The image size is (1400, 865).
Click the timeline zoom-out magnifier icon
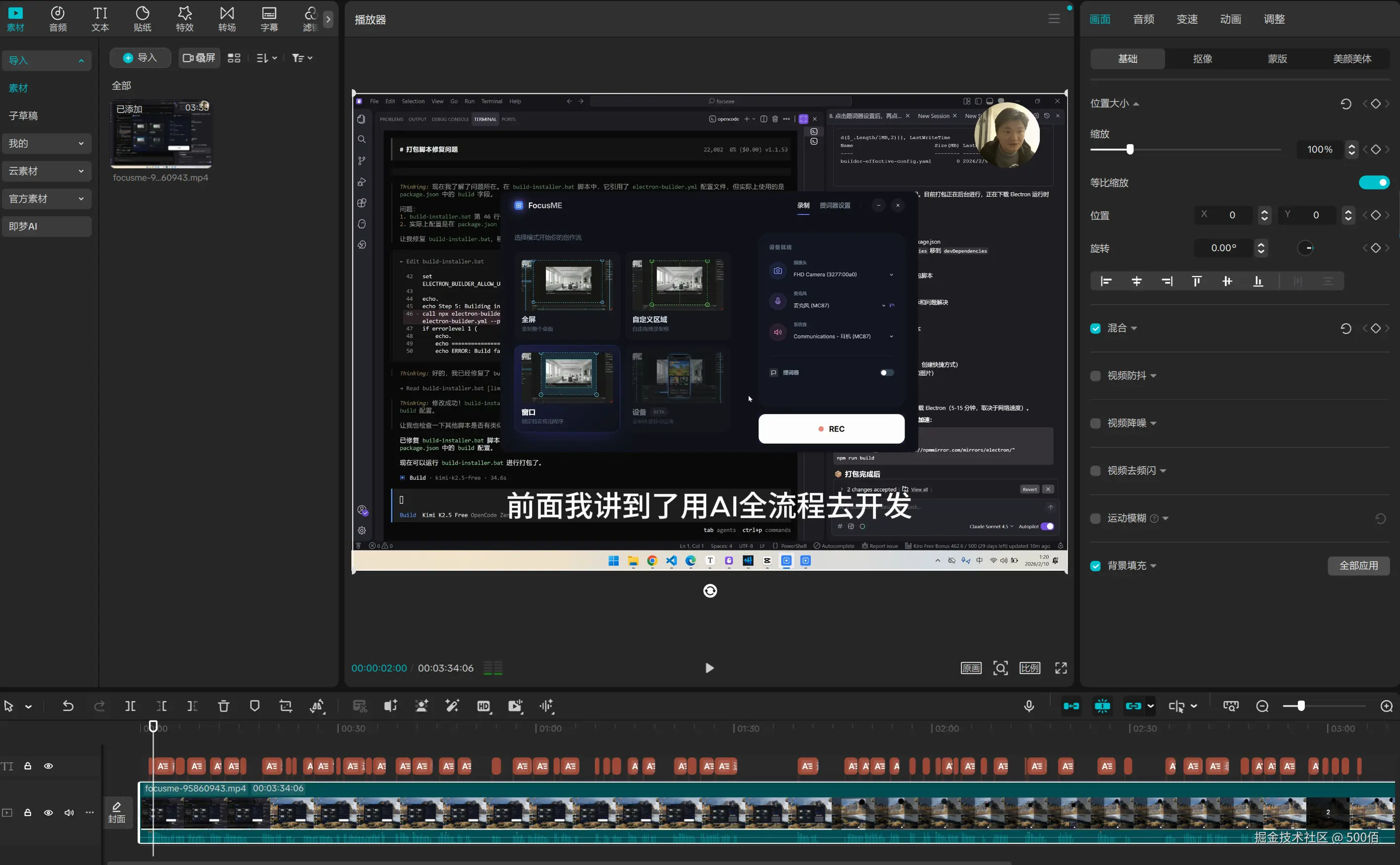pos(1263,706)
